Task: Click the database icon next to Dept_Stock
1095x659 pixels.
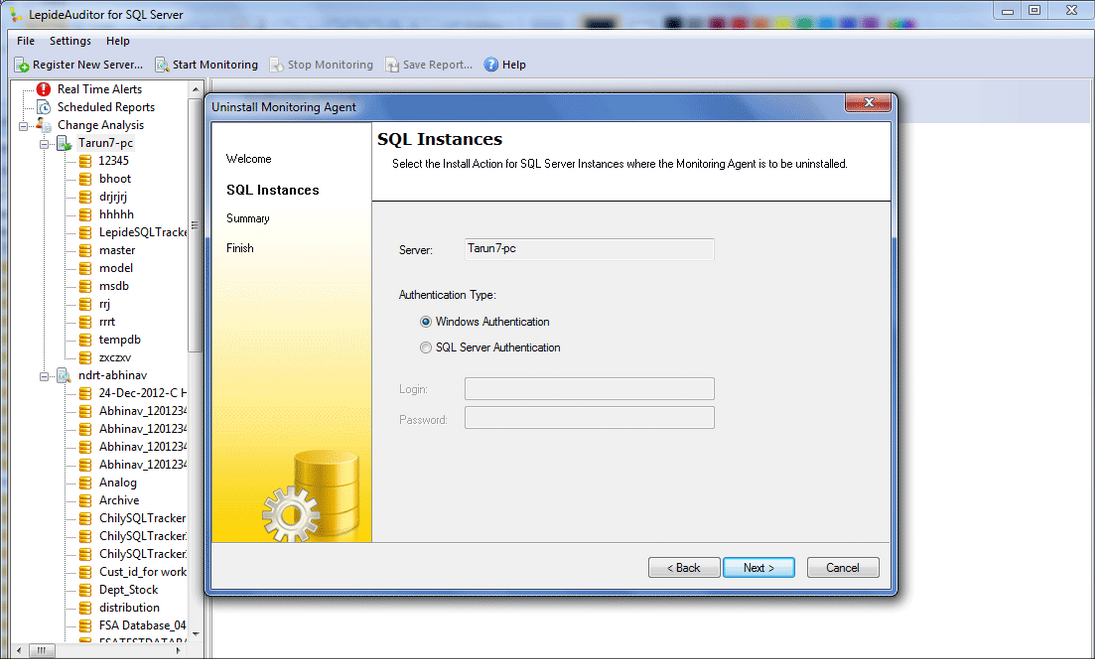Action: (x=85, y=590)
